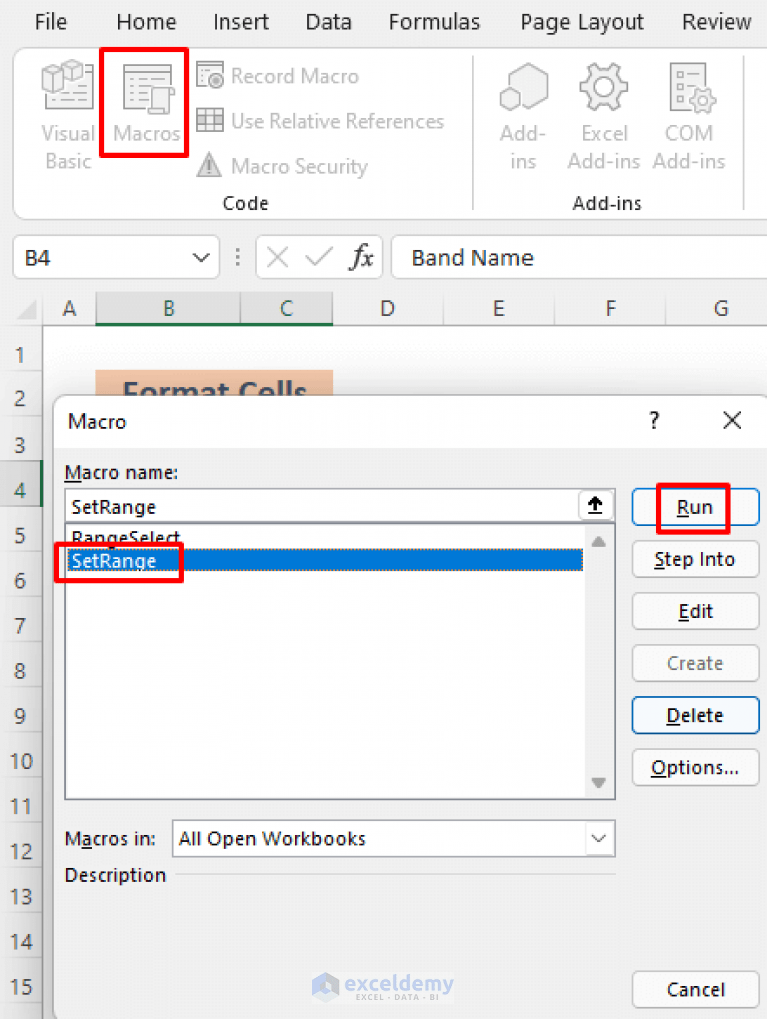Image resolution: width=767 pixels, height=1019 pixels.
Task: Switch to the Insert tab
Action: pyautogui.click(x=240, y=21)
